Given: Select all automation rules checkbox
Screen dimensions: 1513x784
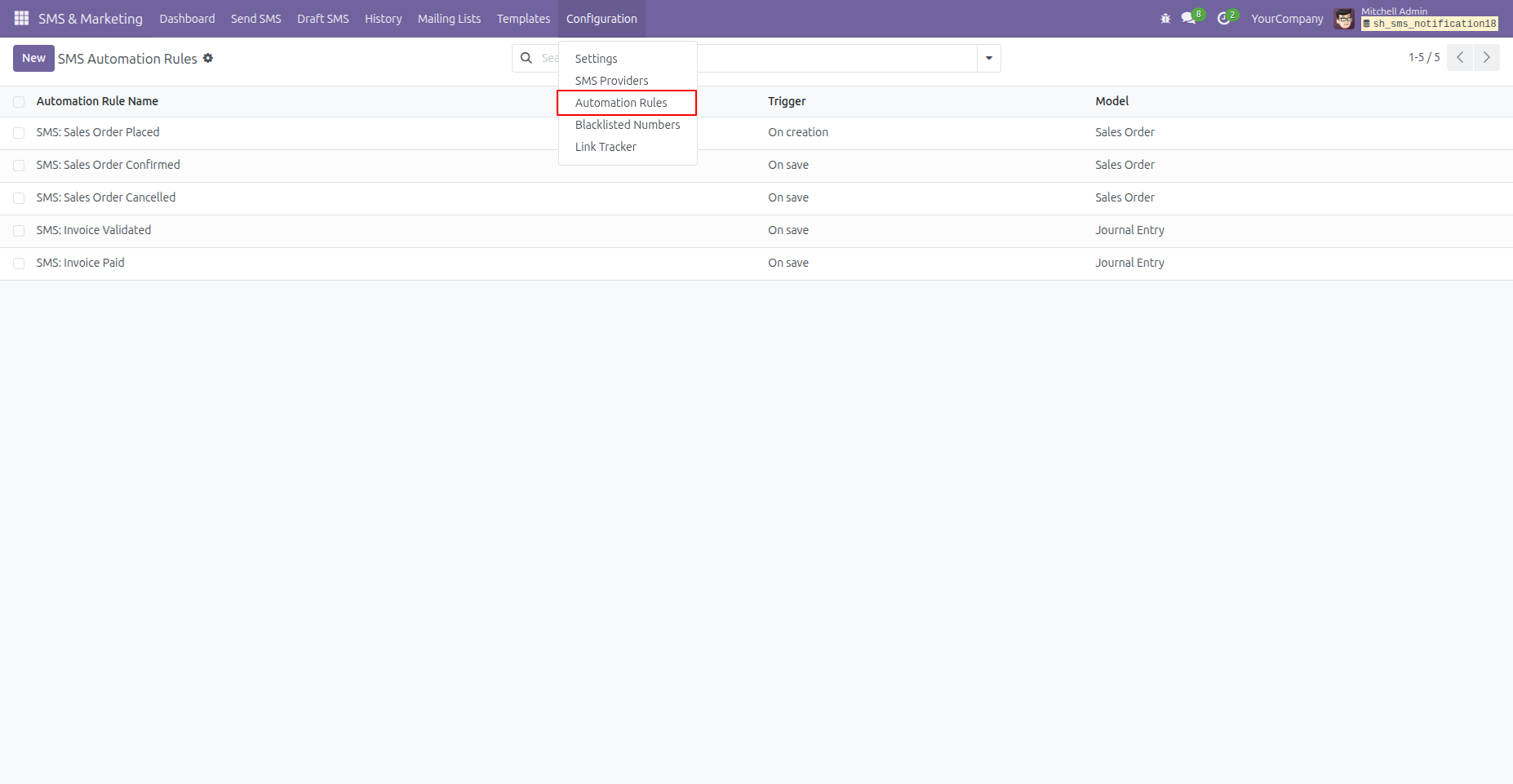Looking at the screenshot, I should coord(19,102).
